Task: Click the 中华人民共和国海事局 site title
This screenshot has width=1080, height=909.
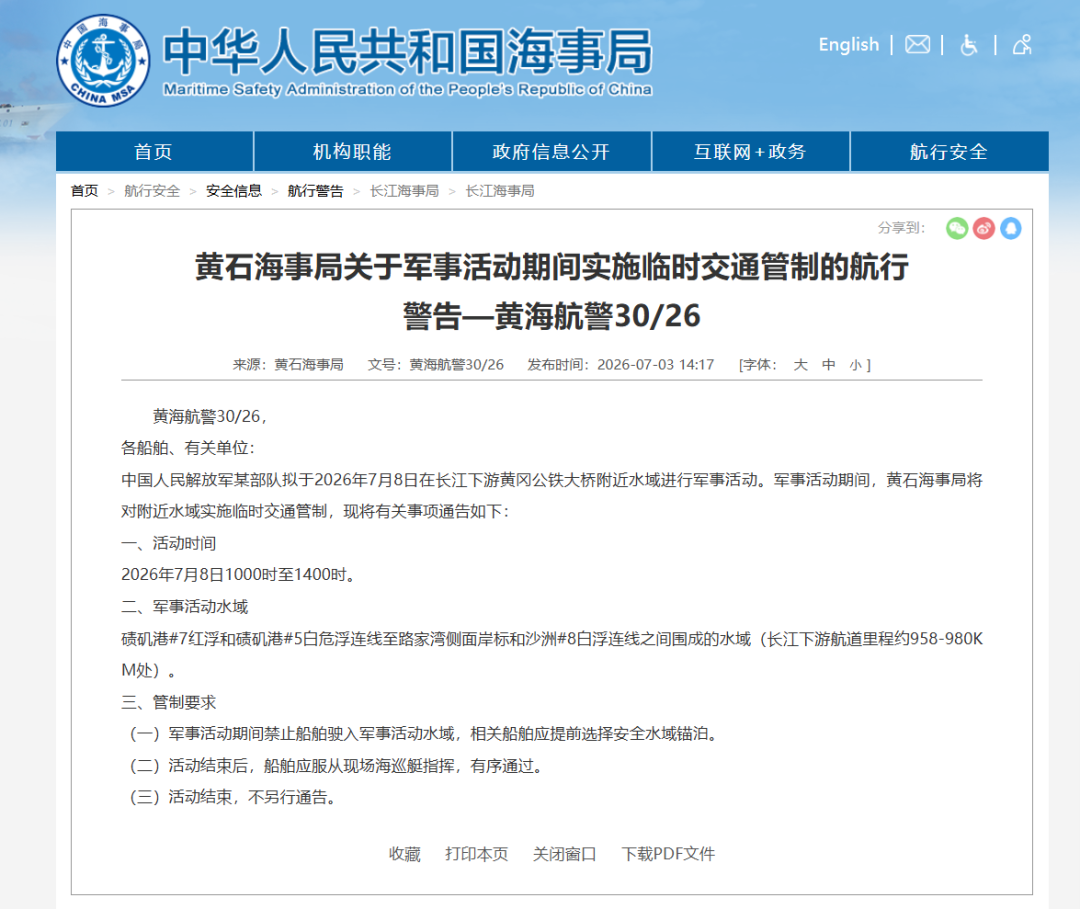Action: click(408, 51)
